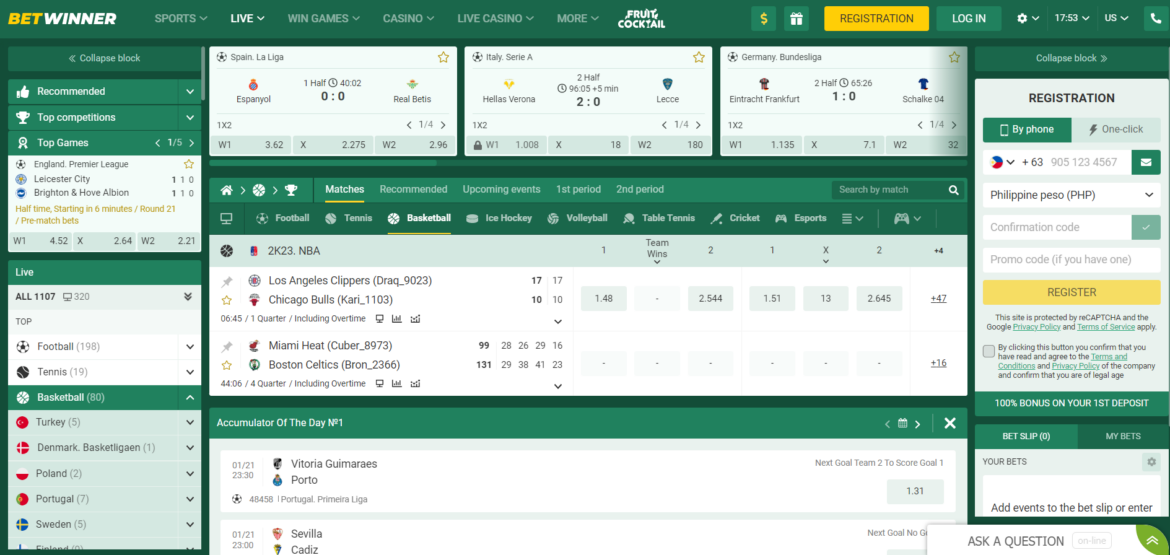
Task: Open the MY BETS tab
Action: [1123, 436]
